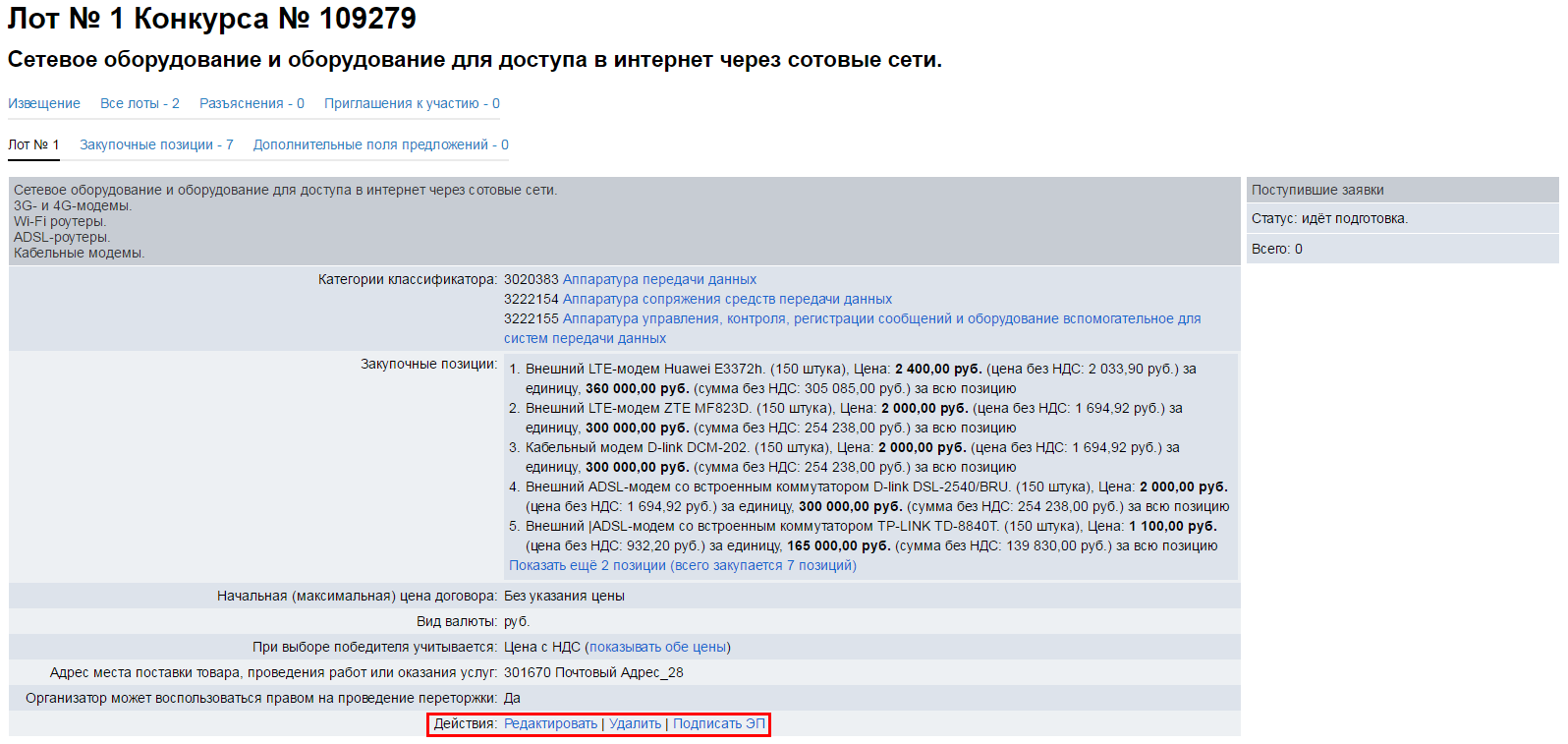Switch to the Все лоты - 2 tab
This screenshot has width=1568, height=744.
pos(140,103)
